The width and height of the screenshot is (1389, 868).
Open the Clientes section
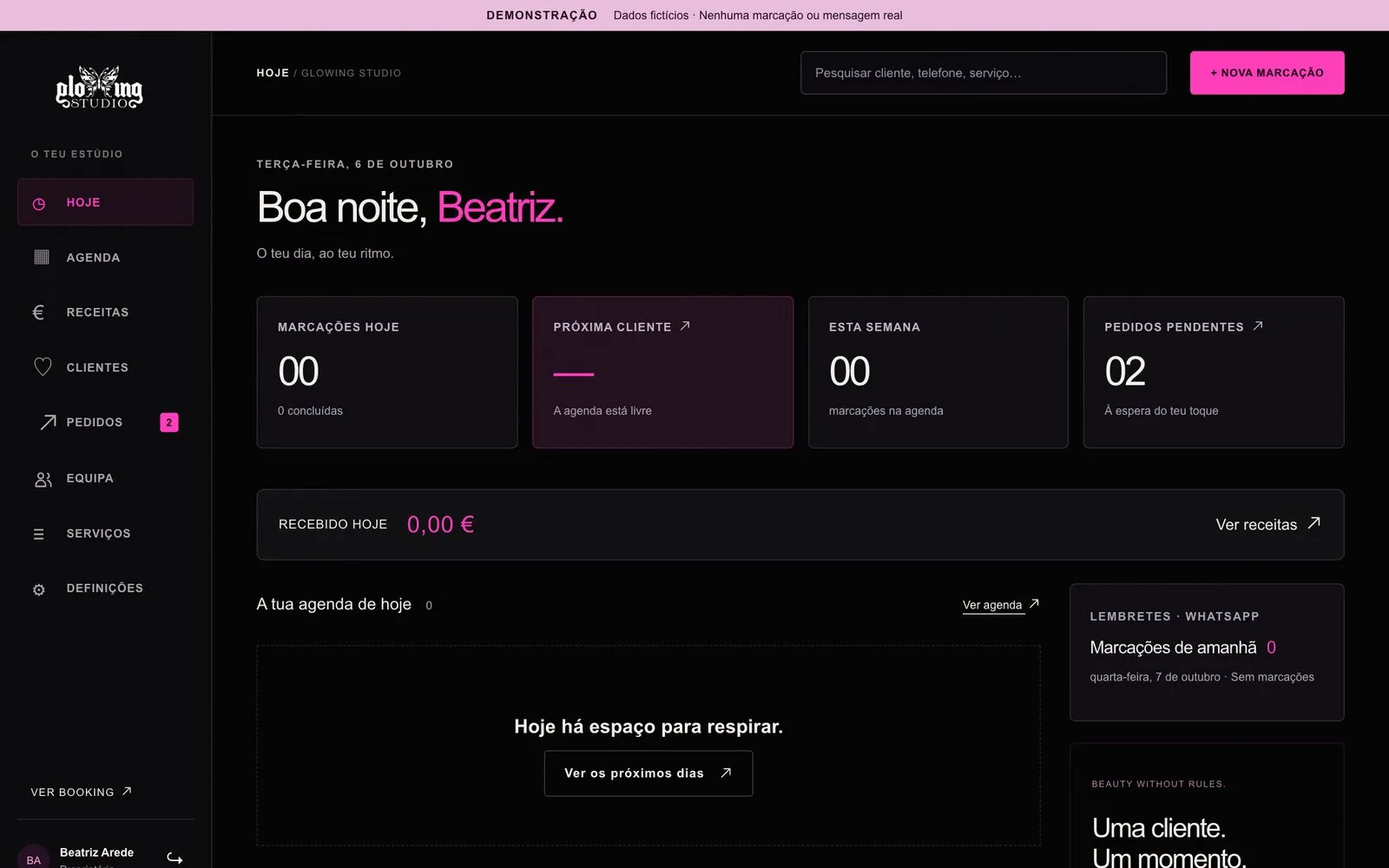(x=105, y=367)
